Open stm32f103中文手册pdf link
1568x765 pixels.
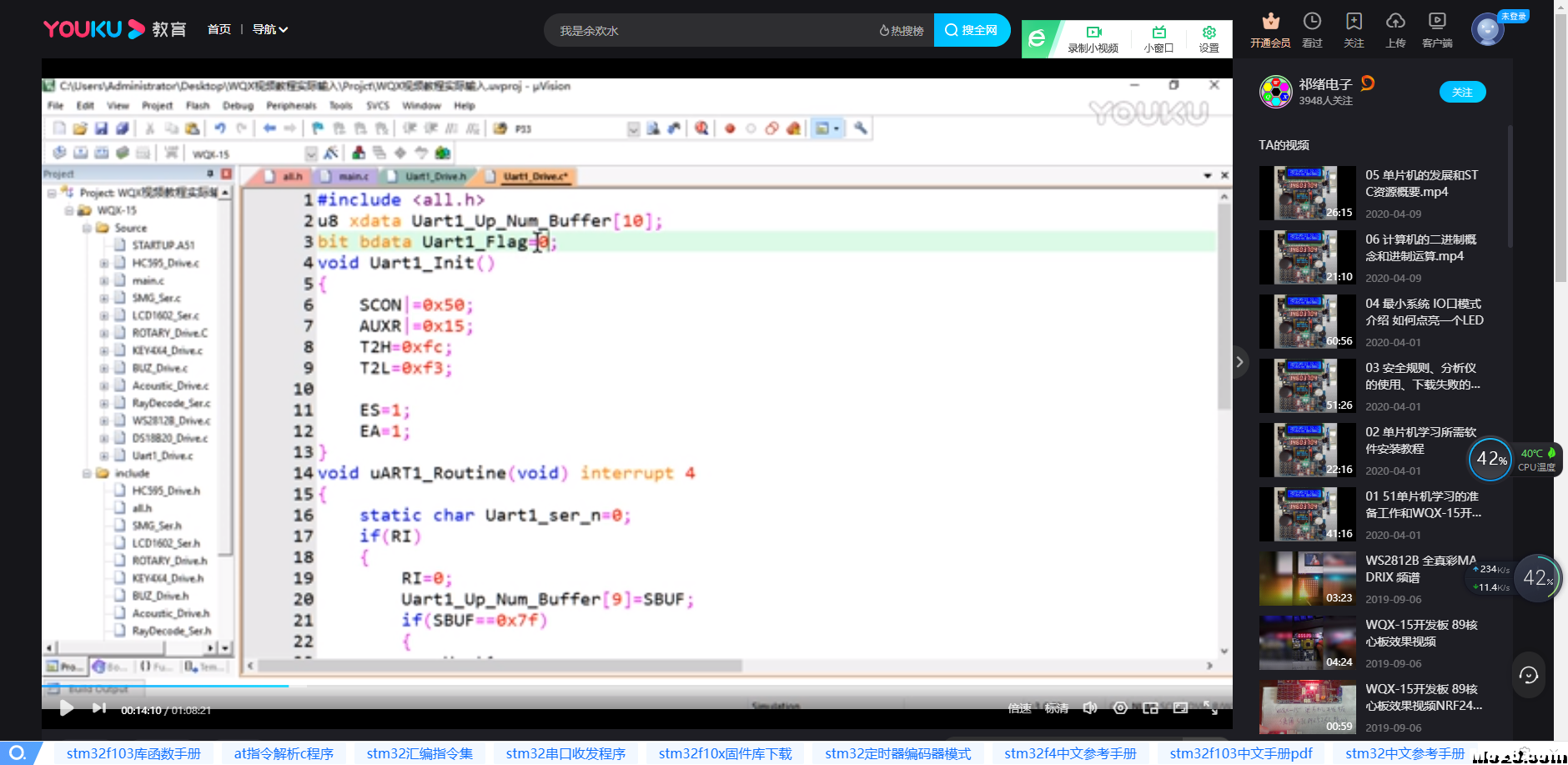(1241, 753)
